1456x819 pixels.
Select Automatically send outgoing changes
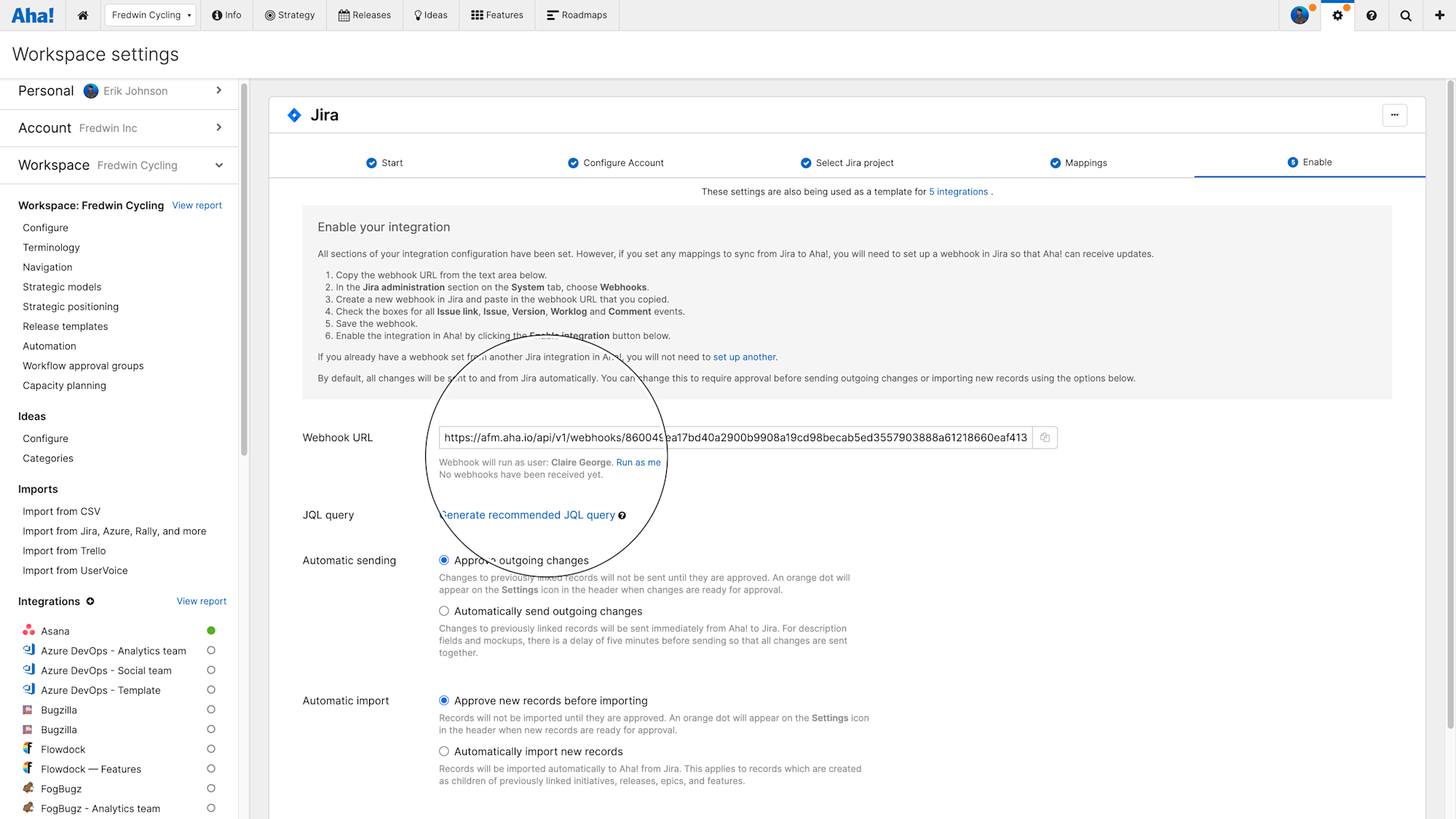[444, 612]
